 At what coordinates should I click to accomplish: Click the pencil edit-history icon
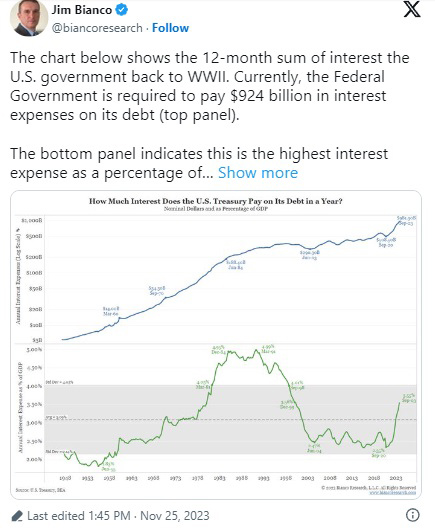17,516
